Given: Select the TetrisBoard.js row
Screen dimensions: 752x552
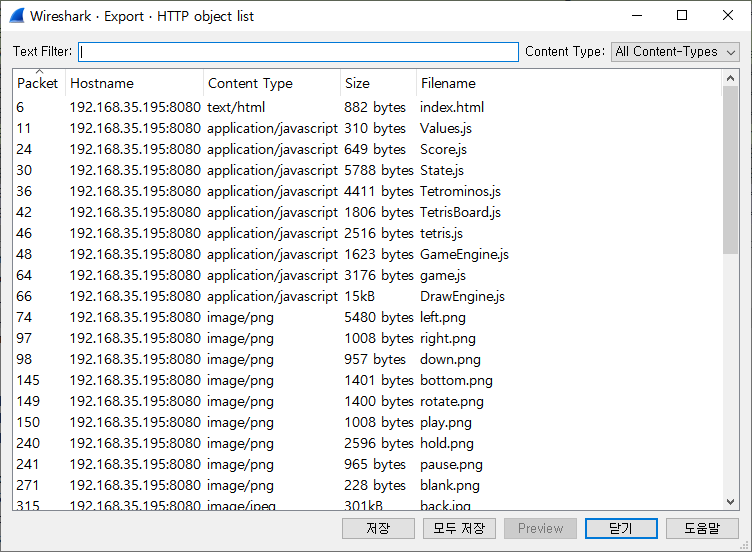Looking at the screenshot, I should coord(367,212).
